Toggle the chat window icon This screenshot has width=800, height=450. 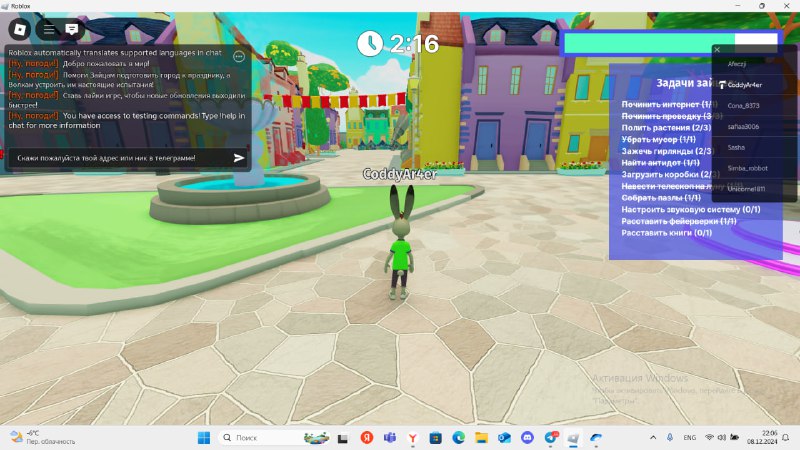(72, 29)
